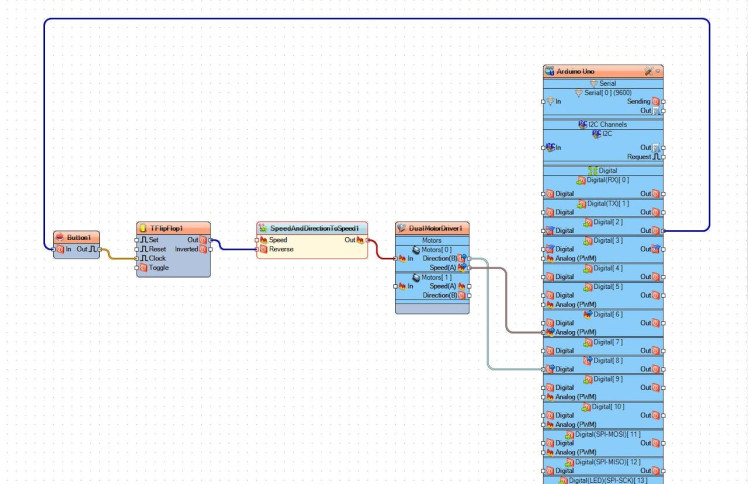
Task: Click the Button1 In pin icon
Action: 60,249
